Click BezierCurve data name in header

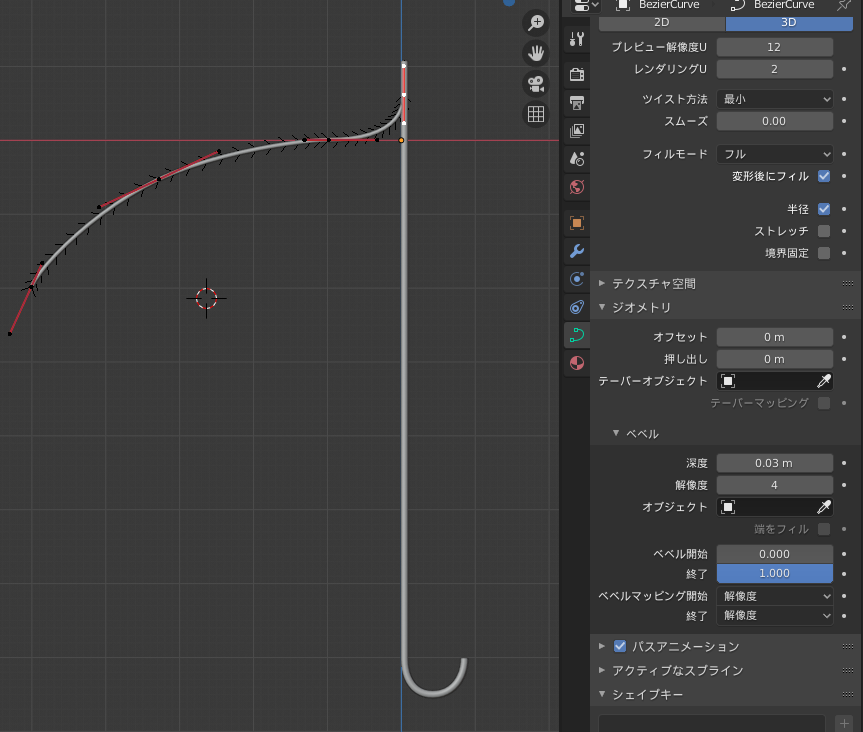784,4
